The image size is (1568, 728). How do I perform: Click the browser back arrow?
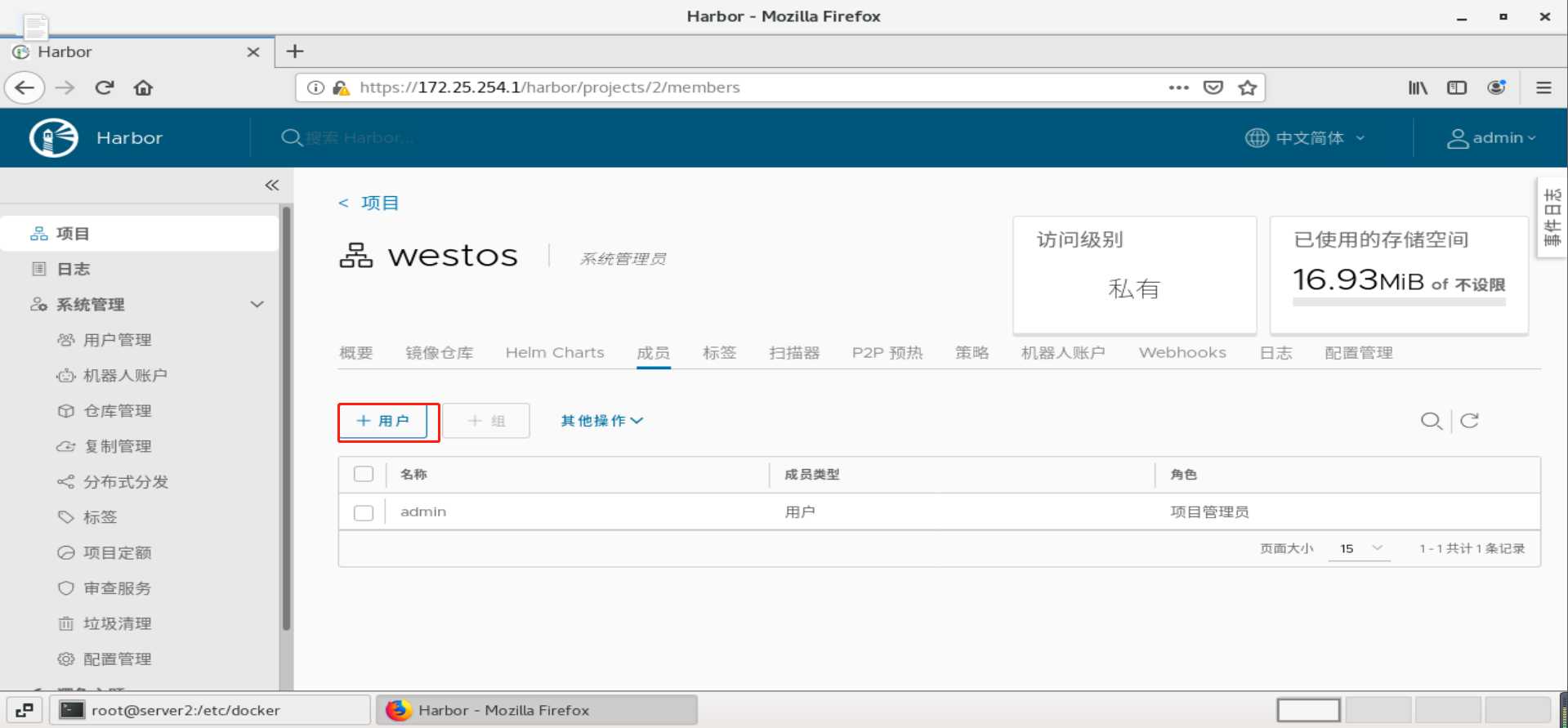click(x=25, y=87)
